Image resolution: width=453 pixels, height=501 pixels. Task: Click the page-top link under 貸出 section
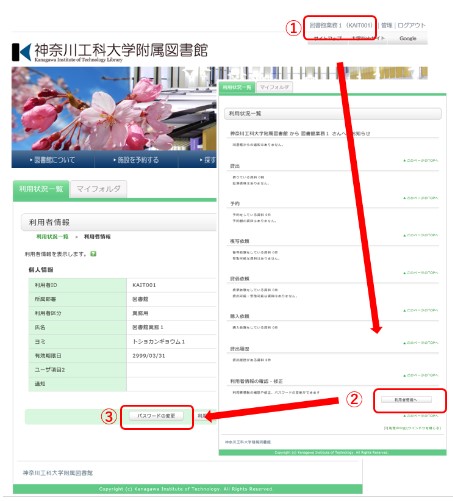pyautogui.click(x=421, y=198)
